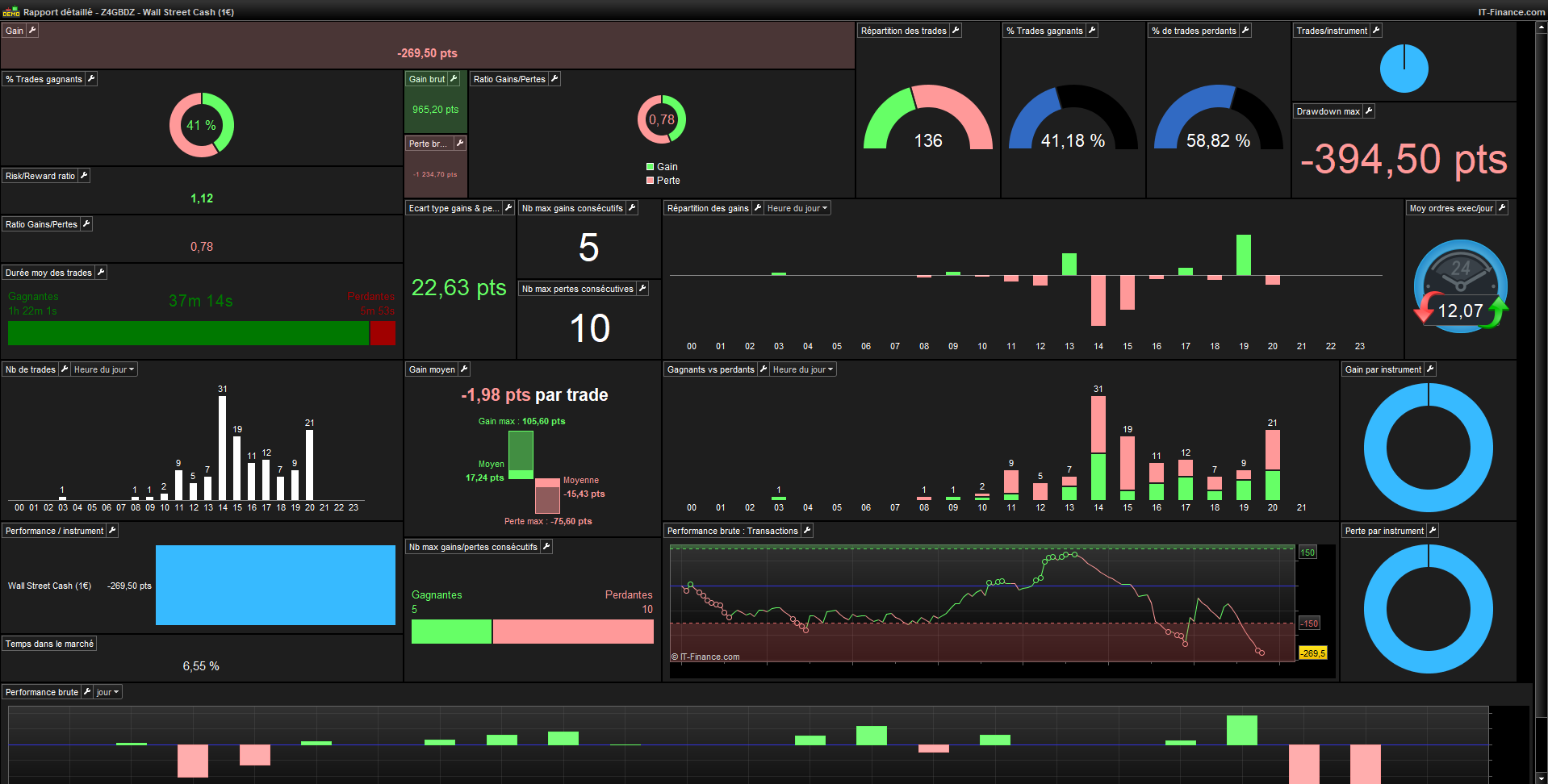Viewport: 1548px width, 784px height.
Task: Open the Perte br... widget settings wrench
Action: click(x=459, y=144)
